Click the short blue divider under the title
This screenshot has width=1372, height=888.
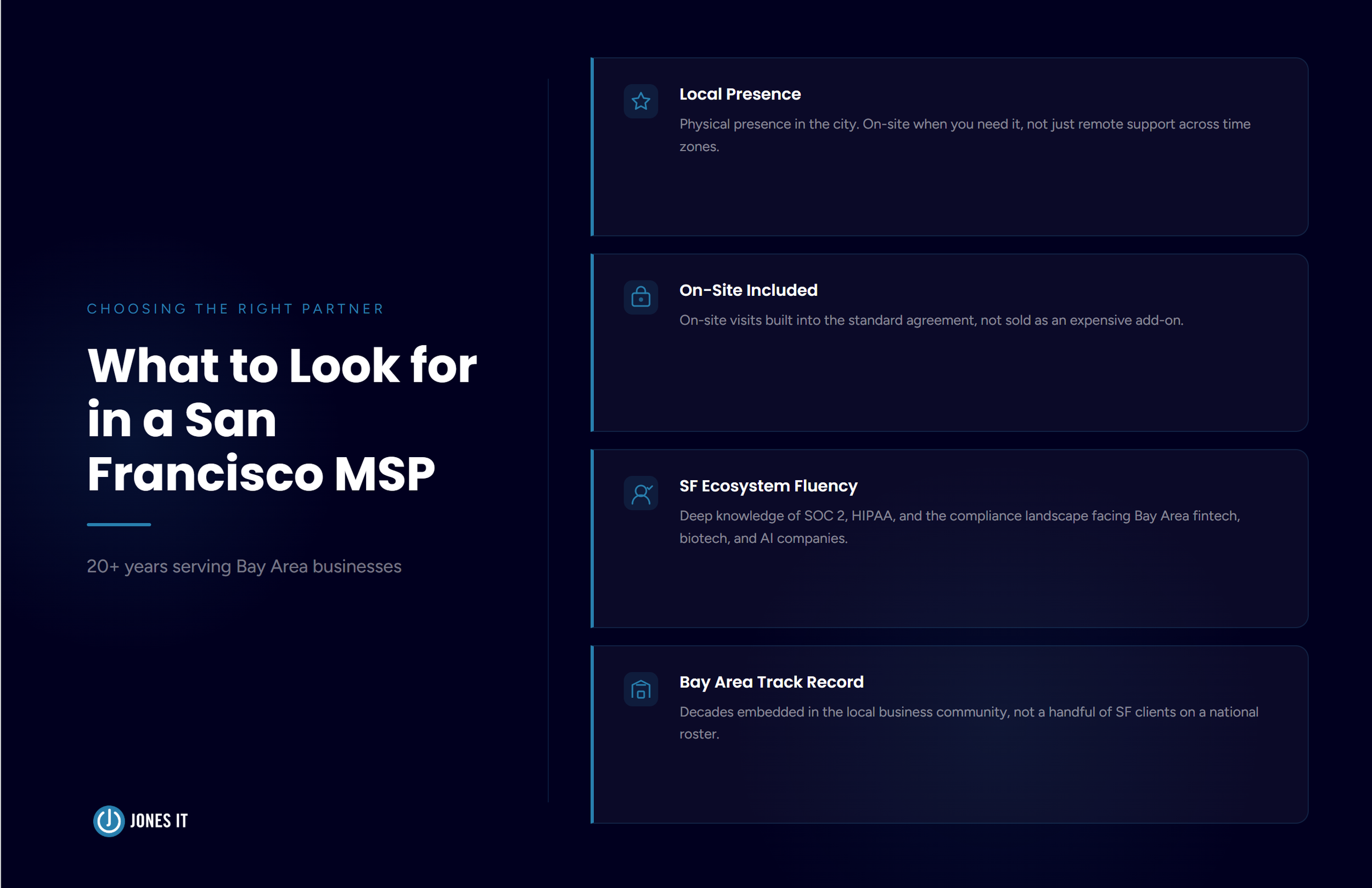[x=119, y=524]
